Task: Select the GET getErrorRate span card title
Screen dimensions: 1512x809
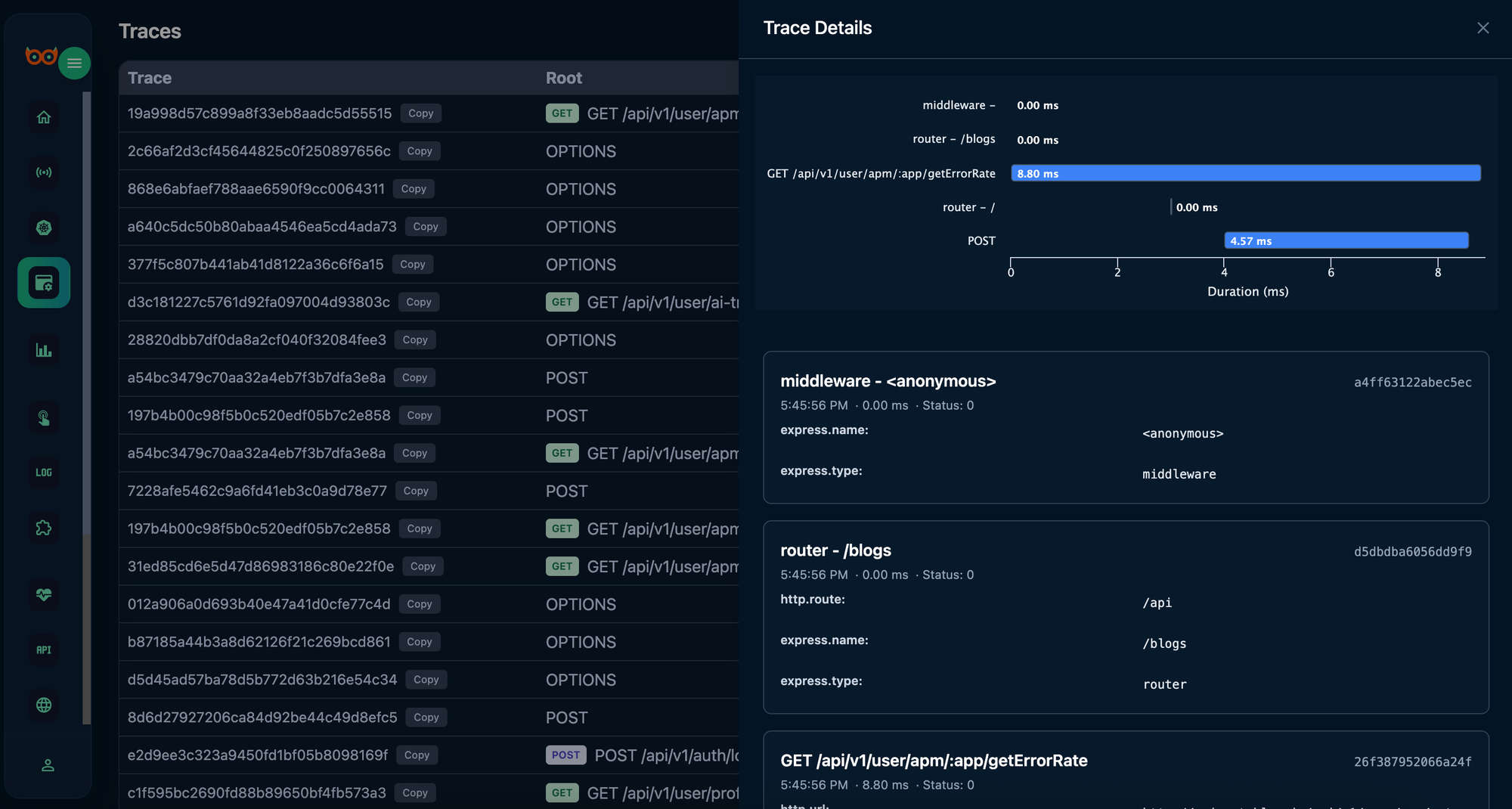Action: tap(934, 761)
